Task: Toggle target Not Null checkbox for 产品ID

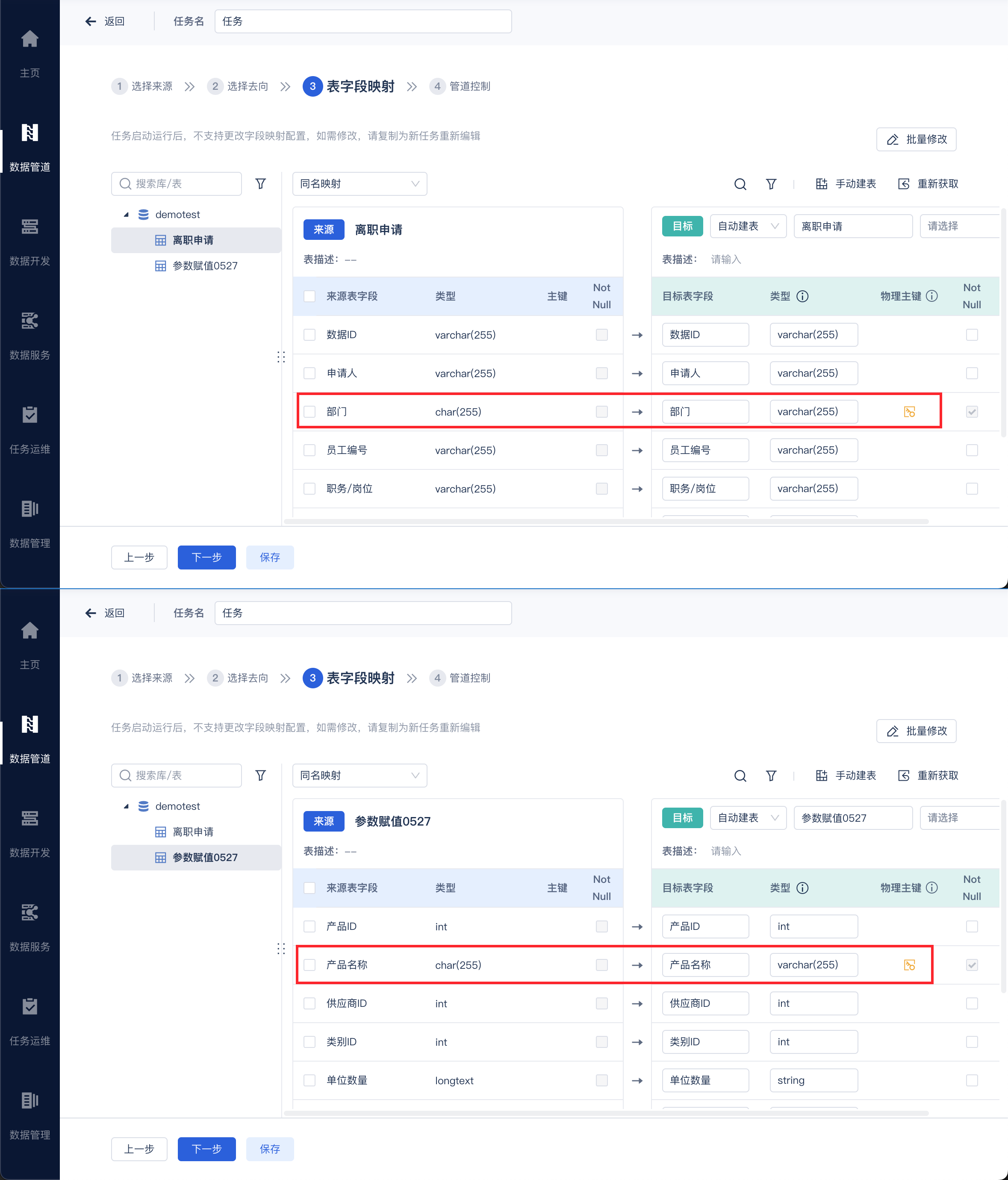Action: coord(972,926)
